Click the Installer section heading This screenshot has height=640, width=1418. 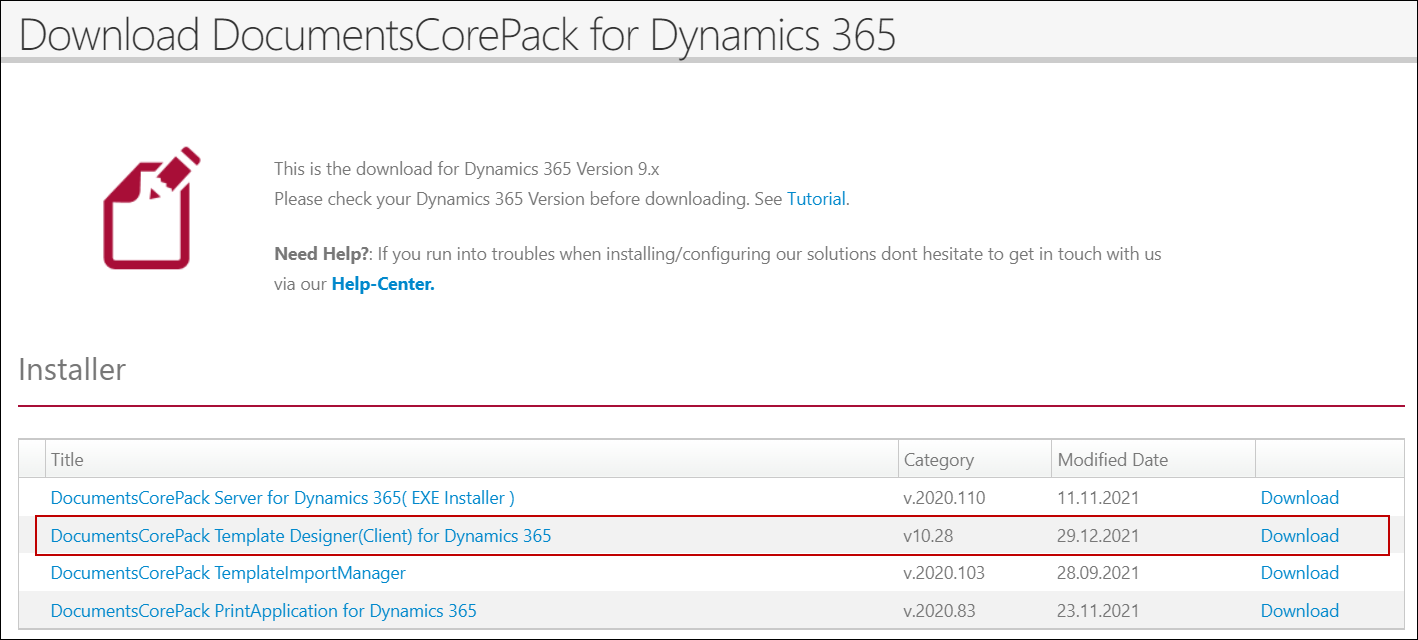point(72,370)
